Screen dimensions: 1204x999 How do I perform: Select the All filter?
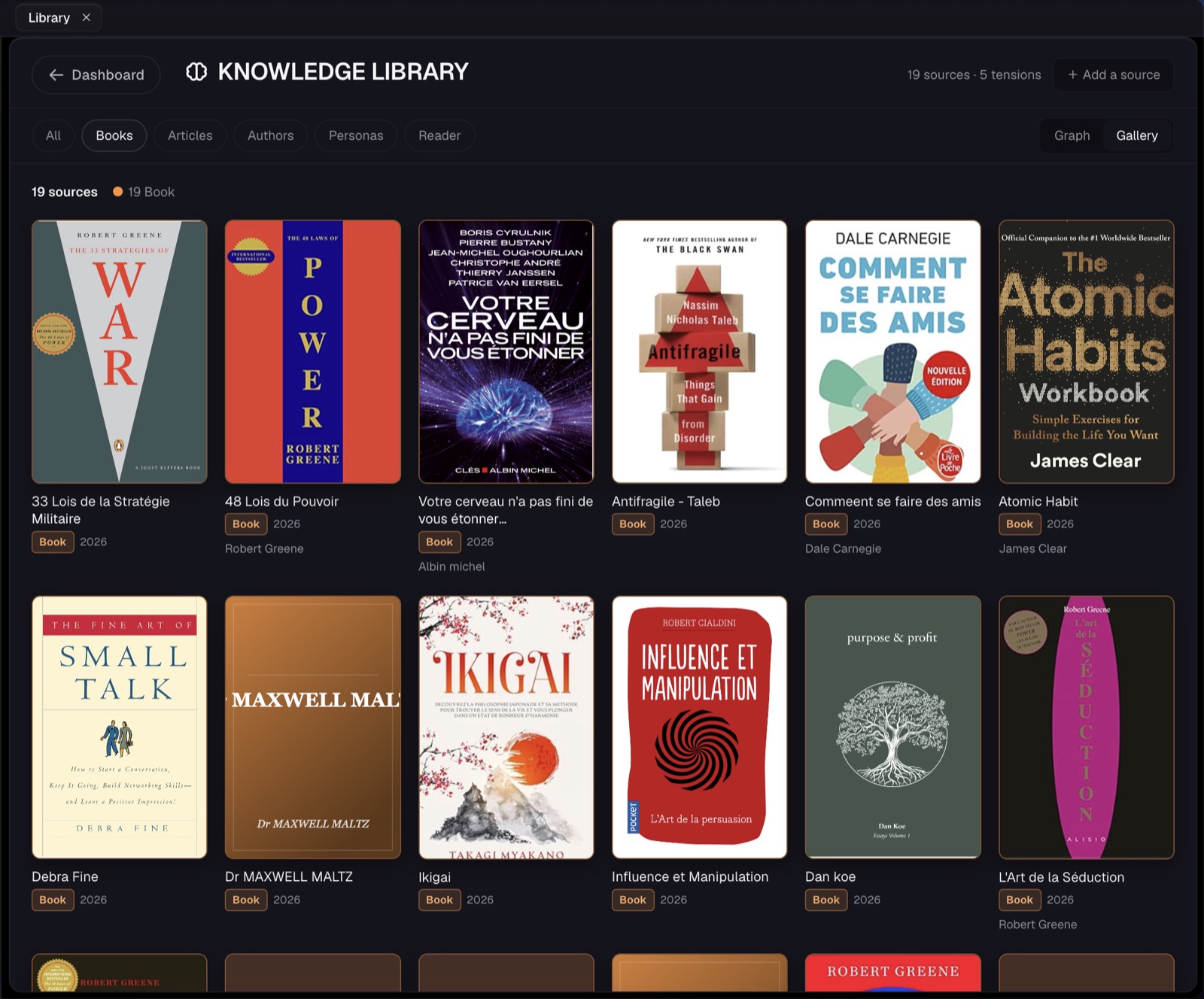point(53,135)
